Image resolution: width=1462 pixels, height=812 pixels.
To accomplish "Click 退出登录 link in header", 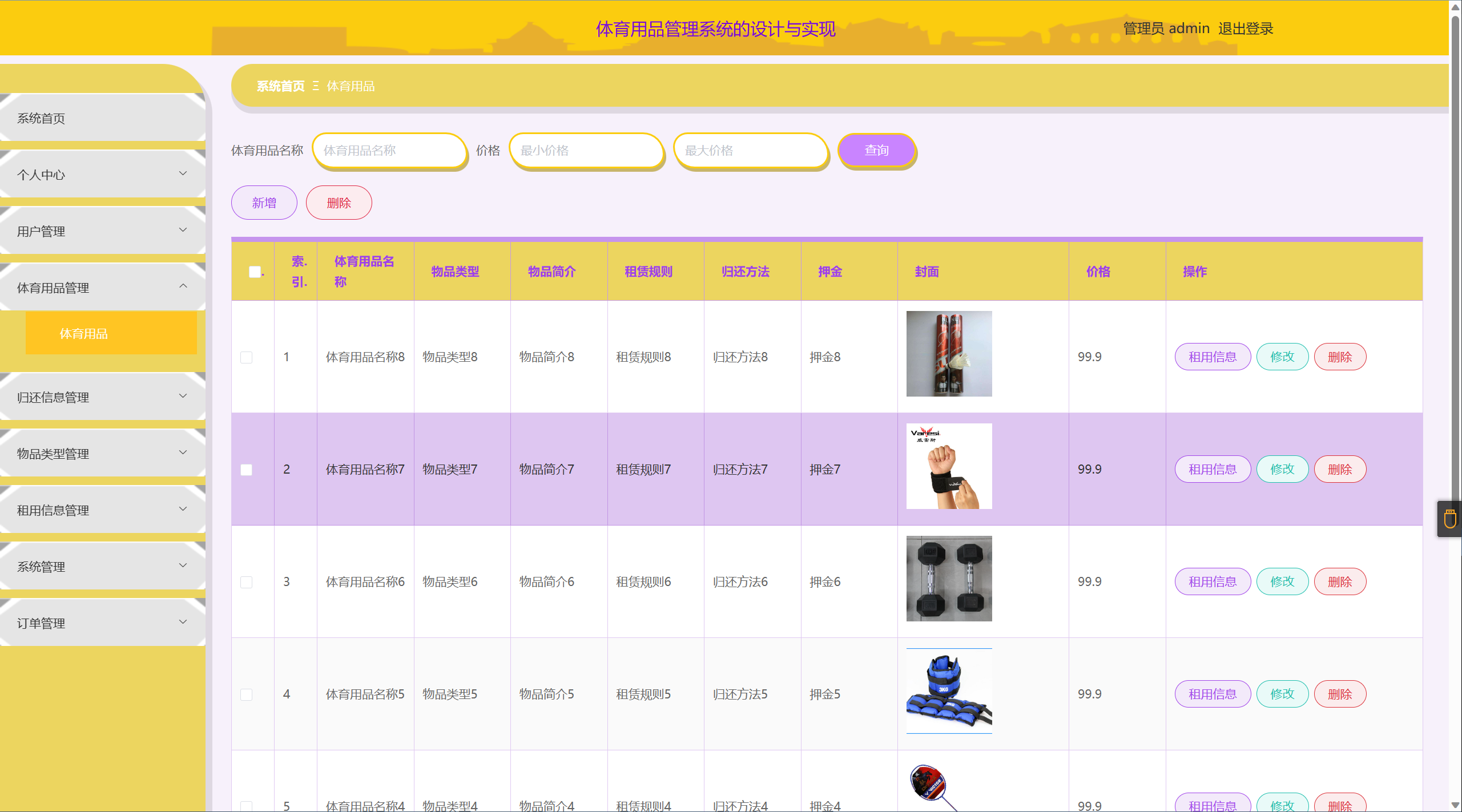I will [x=1245, y=29].
